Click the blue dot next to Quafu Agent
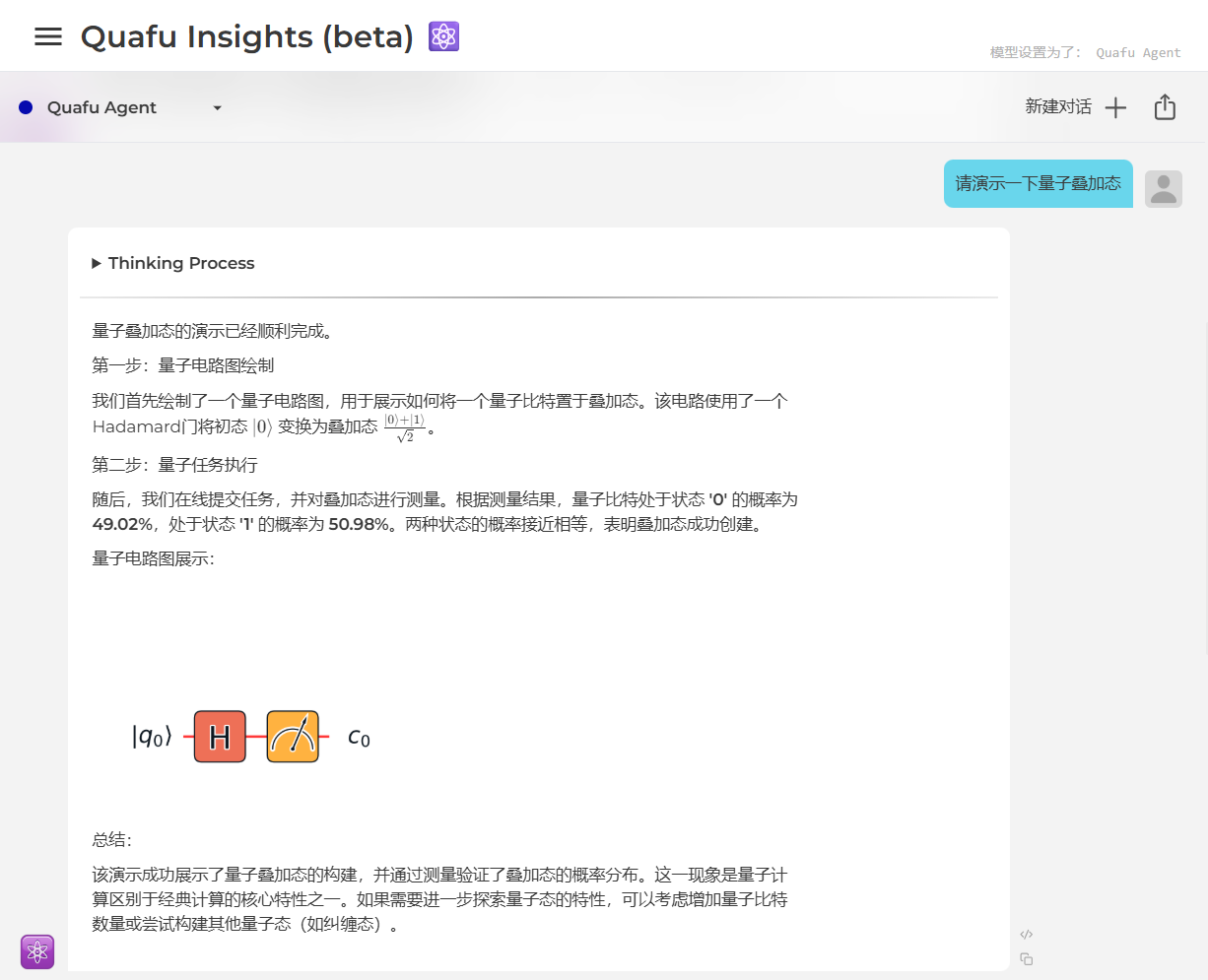 [26, 107]
